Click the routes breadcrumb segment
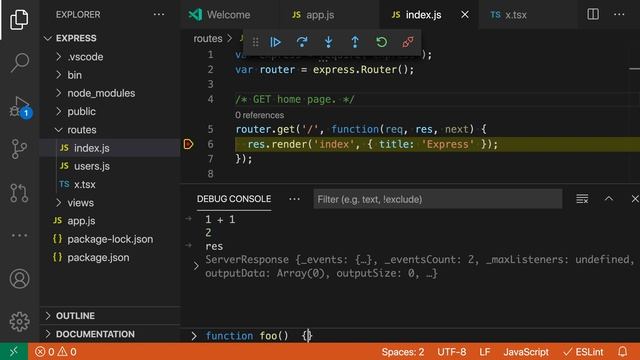Screen dimensions: 640x360 pos(208,39)
